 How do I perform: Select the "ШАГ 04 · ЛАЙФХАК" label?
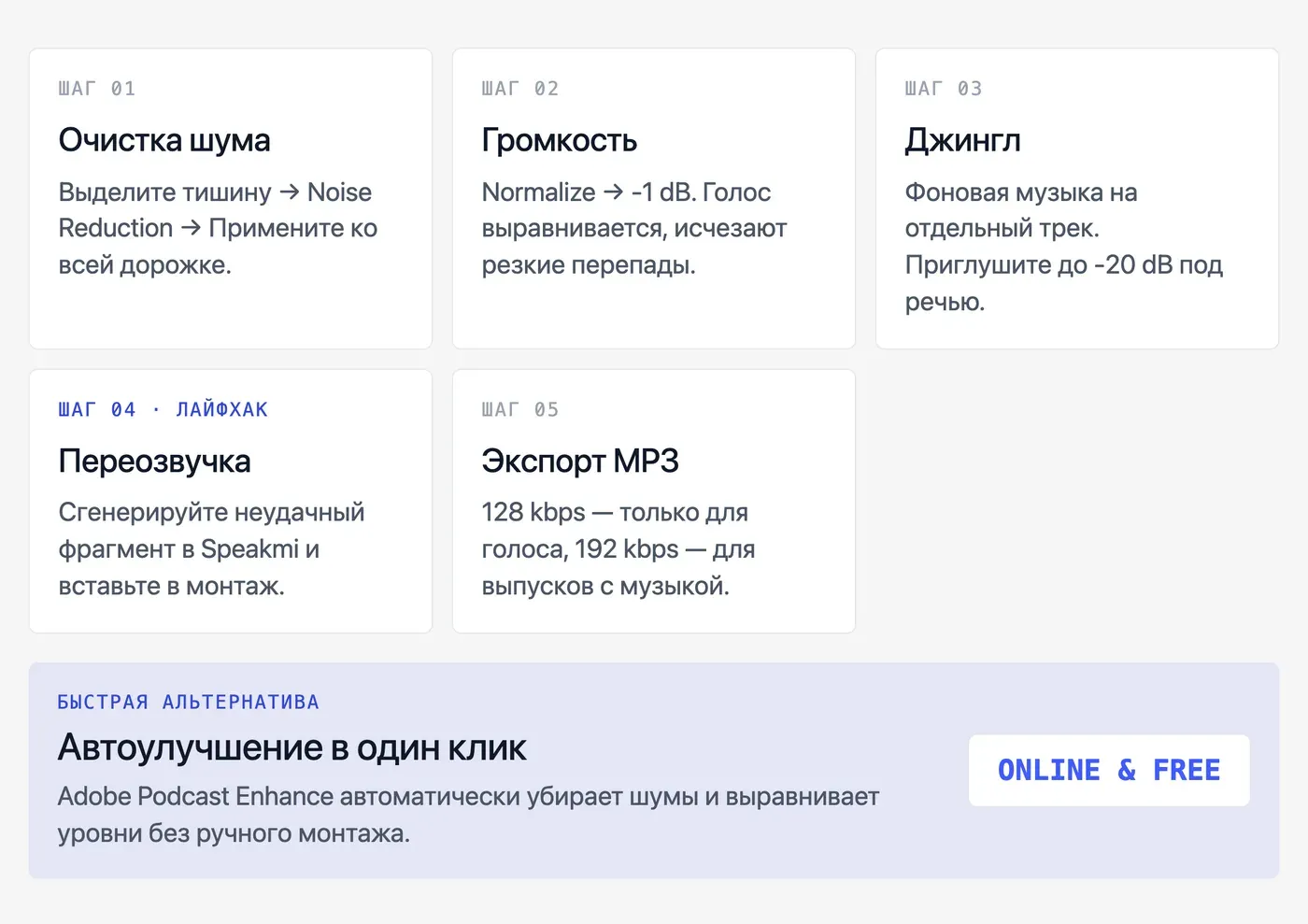[163, 409]
